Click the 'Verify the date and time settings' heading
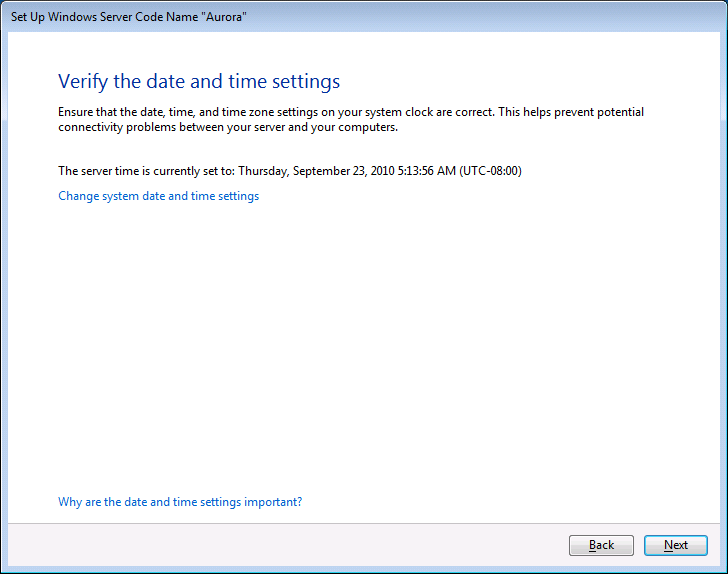 click(199, 81)
